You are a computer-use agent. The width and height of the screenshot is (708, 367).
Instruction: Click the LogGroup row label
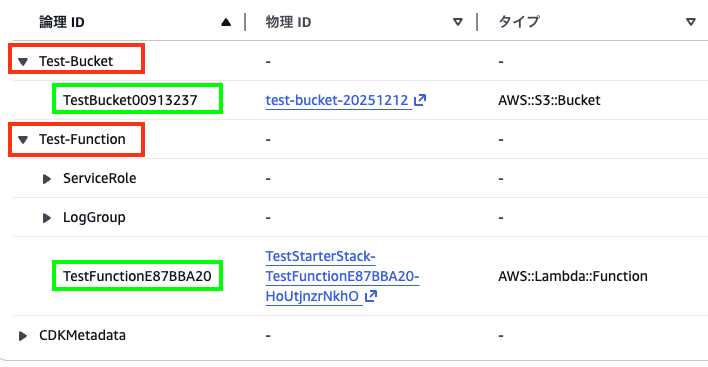click(94, 218)
